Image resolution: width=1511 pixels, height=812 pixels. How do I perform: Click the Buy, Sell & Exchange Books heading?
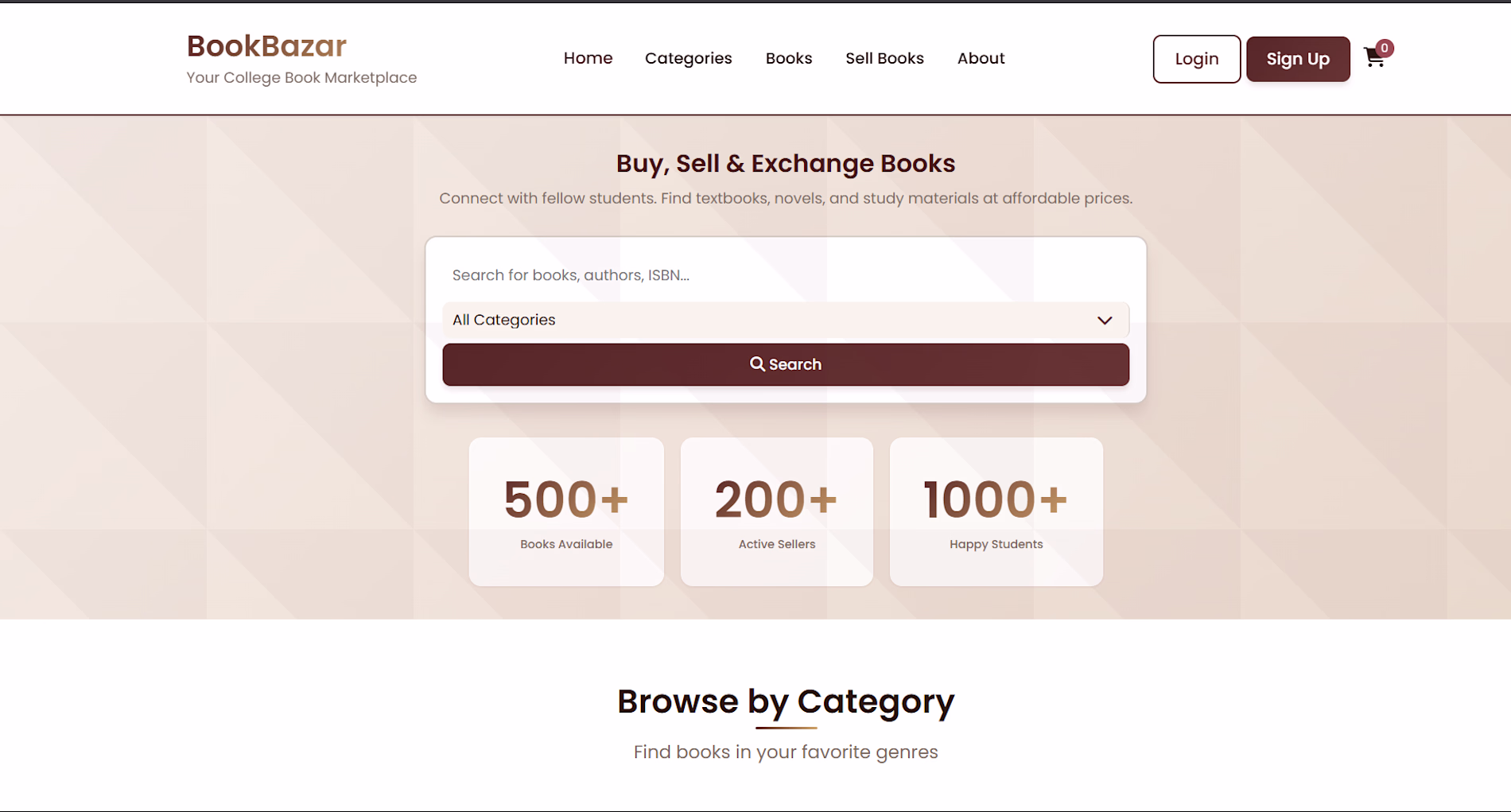(x=786, y=163)
